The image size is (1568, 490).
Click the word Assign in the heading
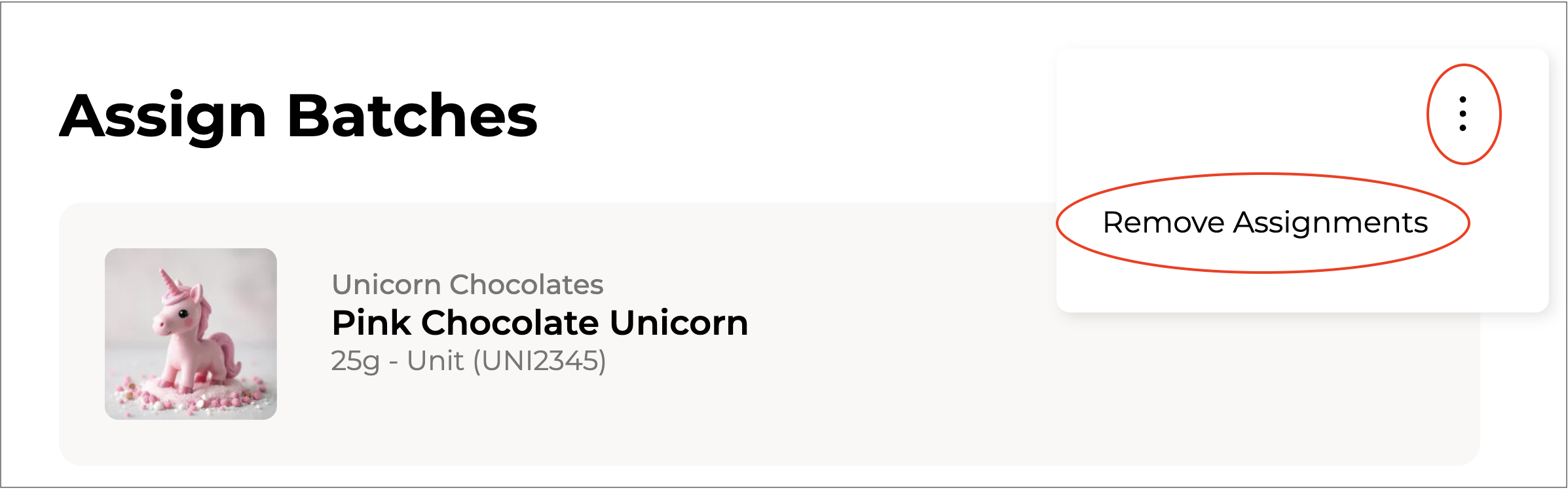pyautogui.click(x=164, y=116)
